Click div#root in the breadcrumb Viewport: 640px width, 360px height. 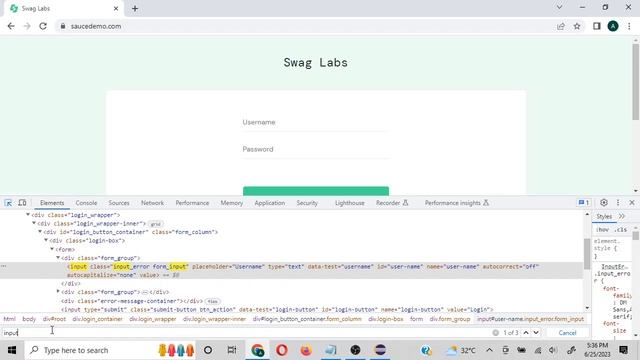coord(54,319)
